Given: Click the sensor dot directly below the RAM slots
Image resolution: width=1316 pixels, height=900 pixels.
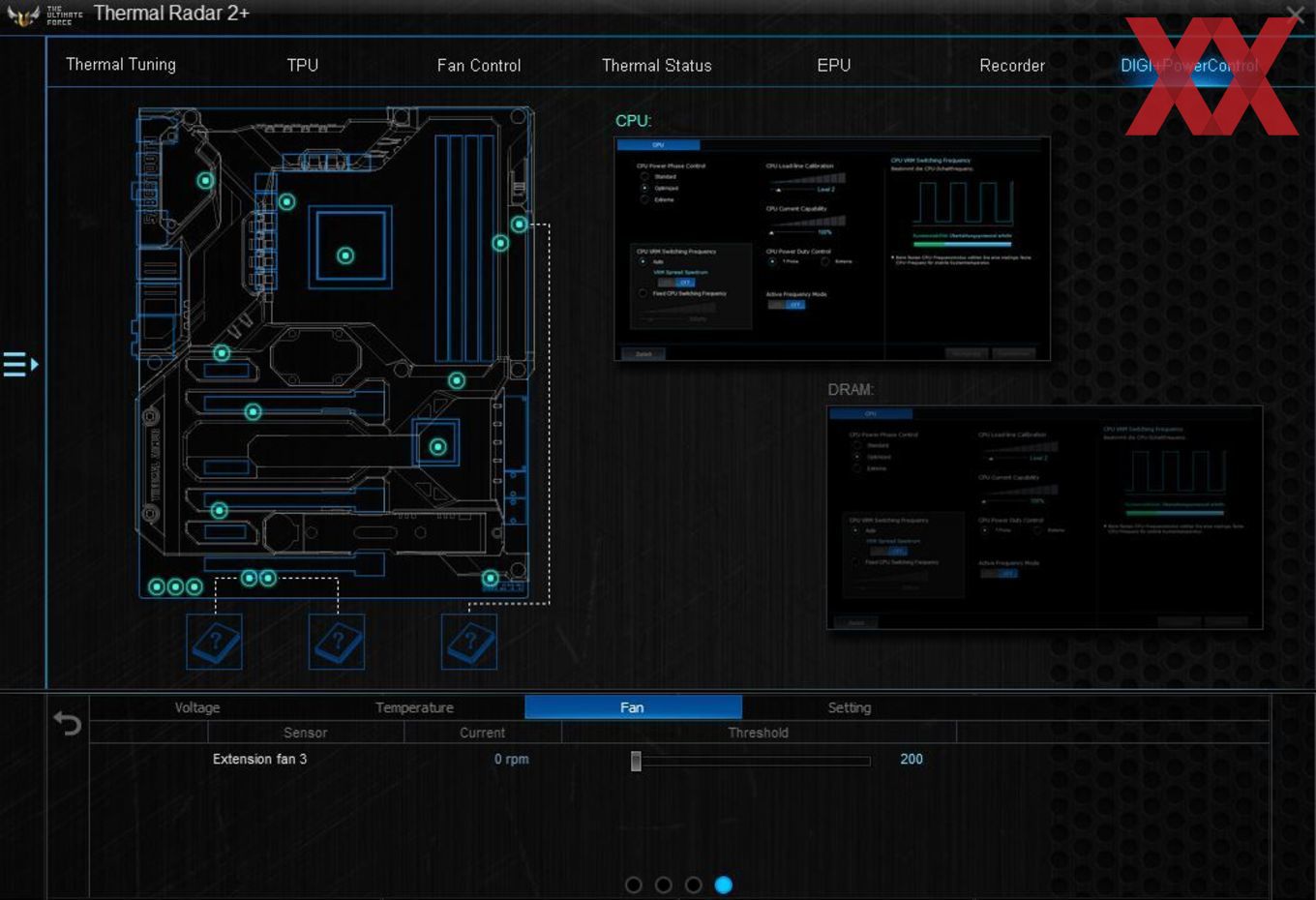Looking at the screenshot, I should pyautogui.click(x=457, y=380).
